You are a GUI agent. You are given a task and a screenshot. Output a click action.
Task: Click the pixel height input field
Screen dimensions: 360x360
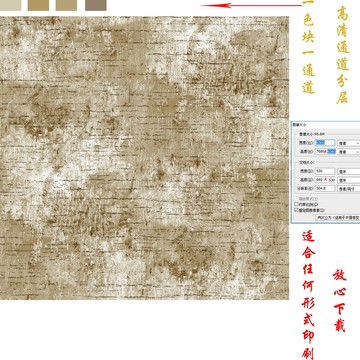[325, 151]
